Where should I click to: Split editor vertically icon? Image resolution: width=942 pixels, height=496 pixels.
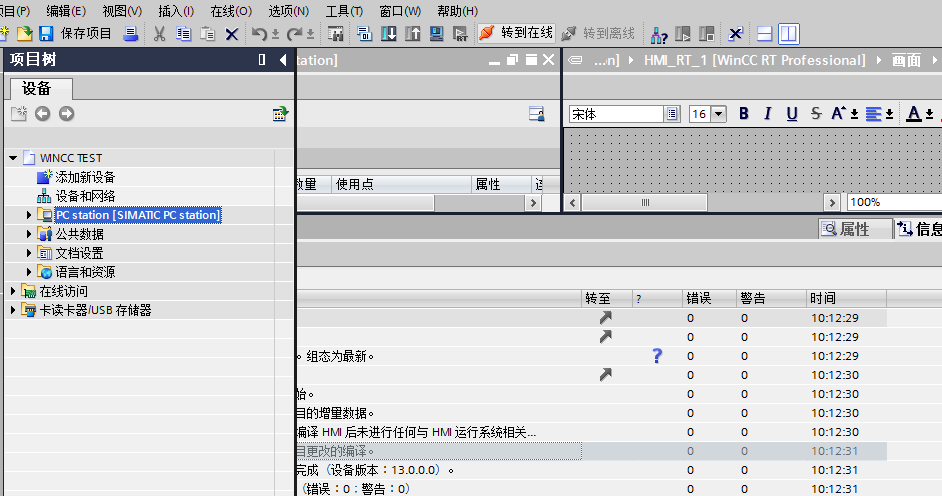click(x=789, y=34)
